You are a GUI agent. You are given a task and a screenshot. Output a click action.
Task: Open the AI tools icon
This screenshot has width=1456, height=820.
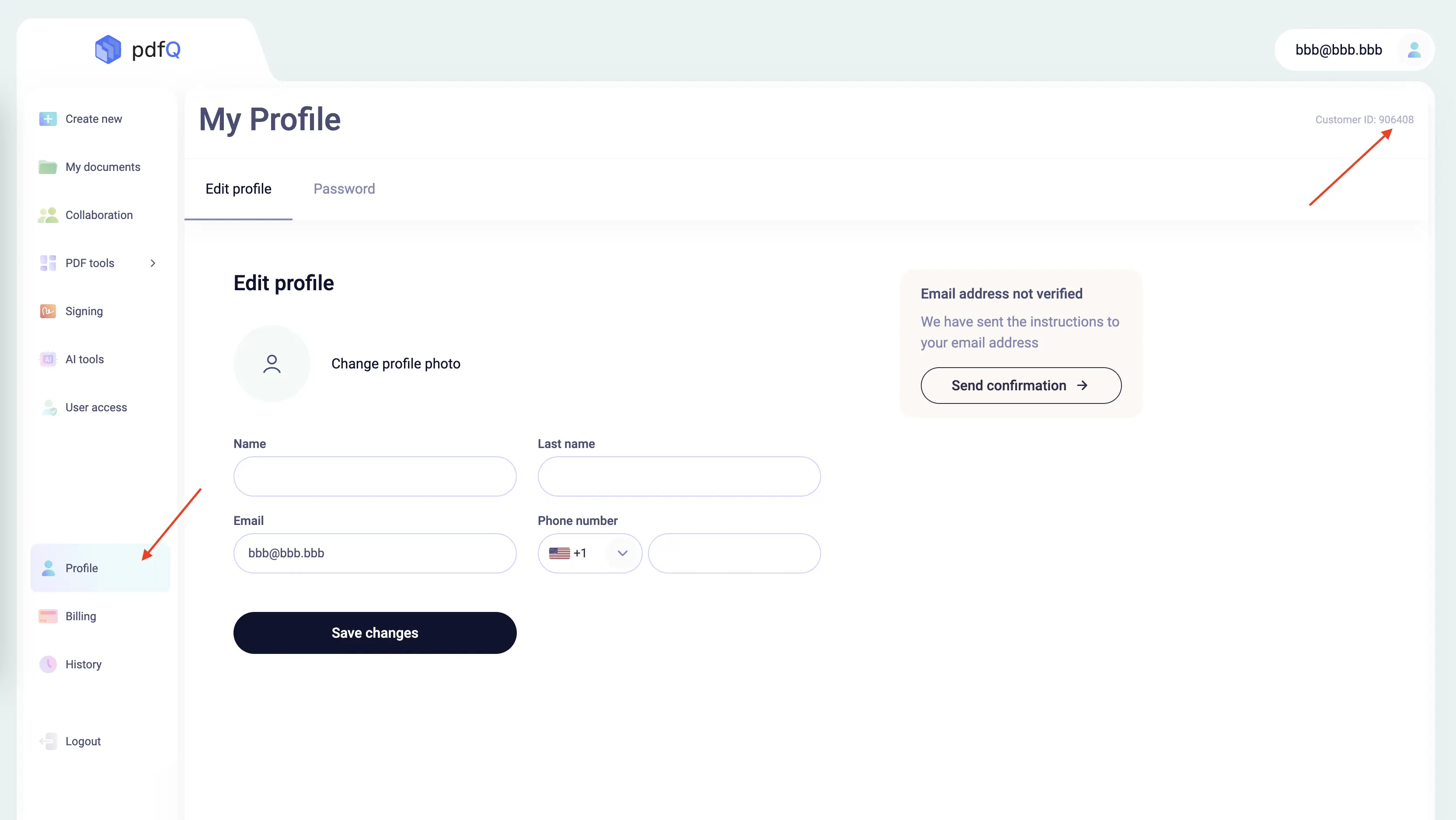click(x=48, y=359)
